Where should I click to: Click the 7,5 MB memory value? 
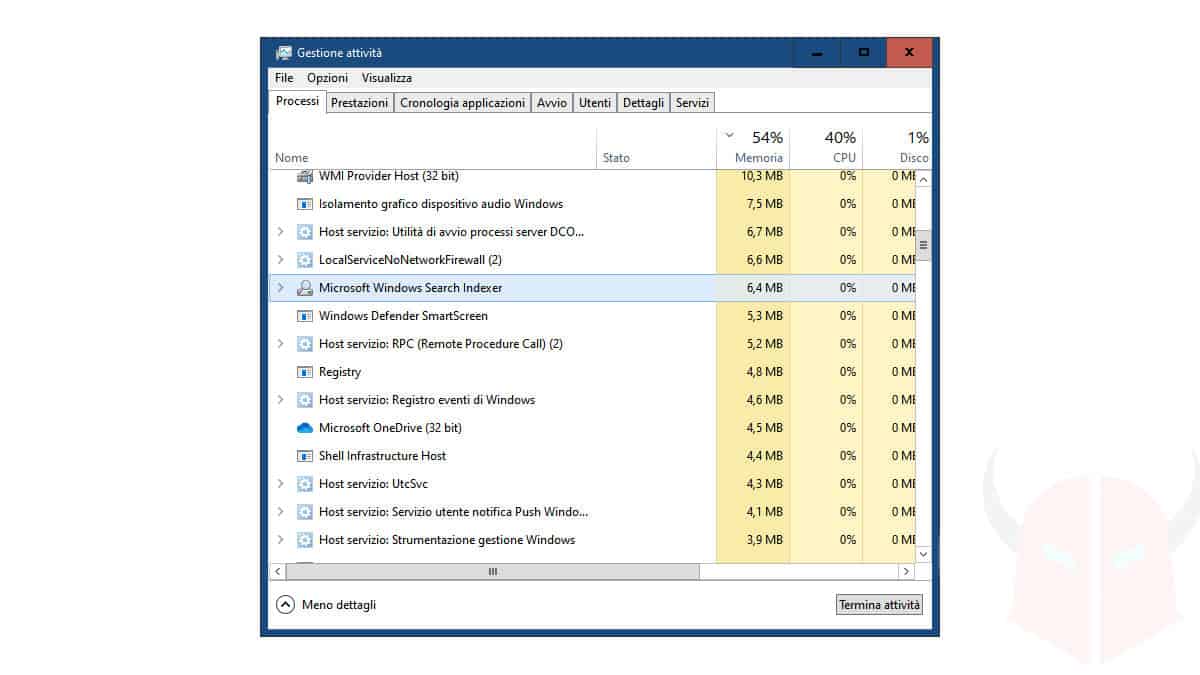[765, 204]
